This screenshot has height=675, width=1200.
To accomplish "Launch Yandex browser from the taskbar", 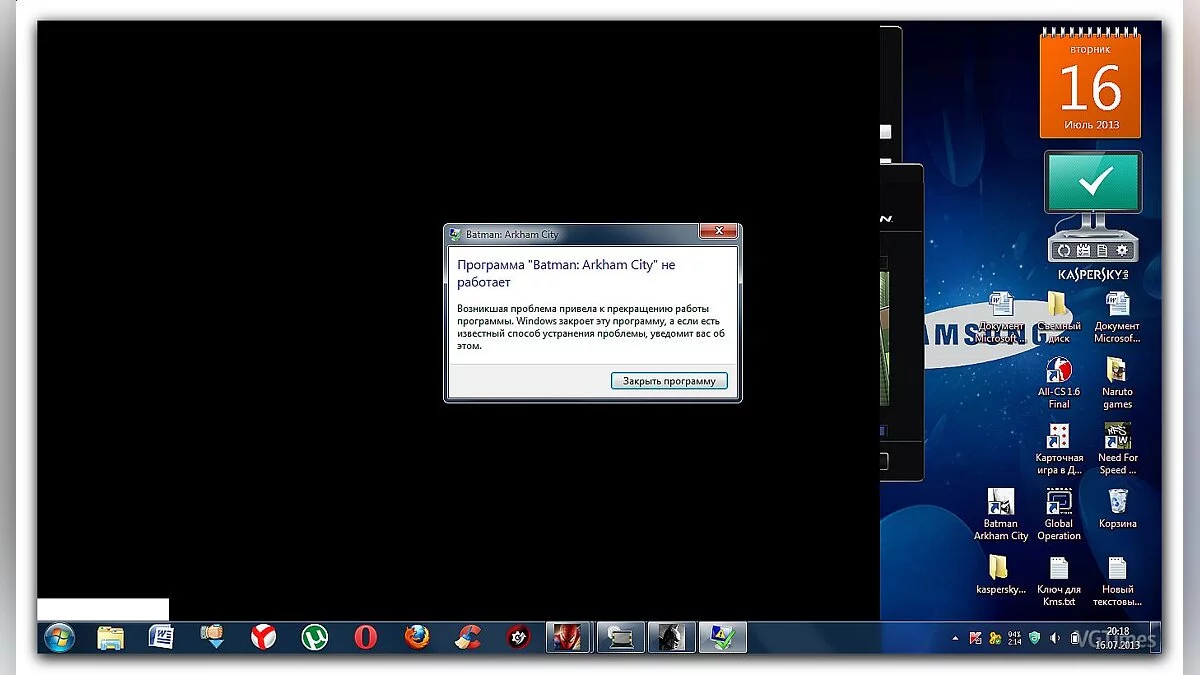I will click(x=263, y=637).
